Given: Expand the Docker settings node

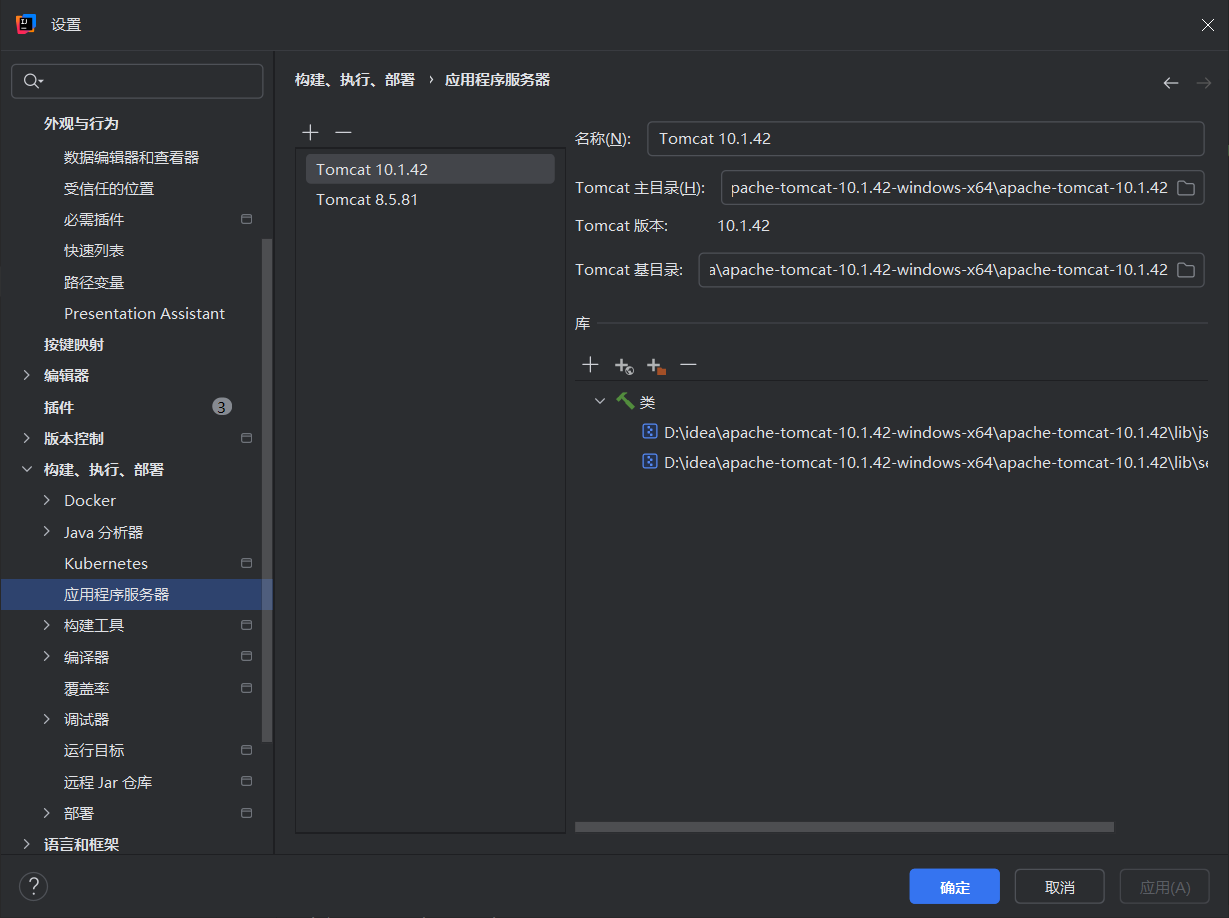Looking at the screenshot, I should coord(47,500).
